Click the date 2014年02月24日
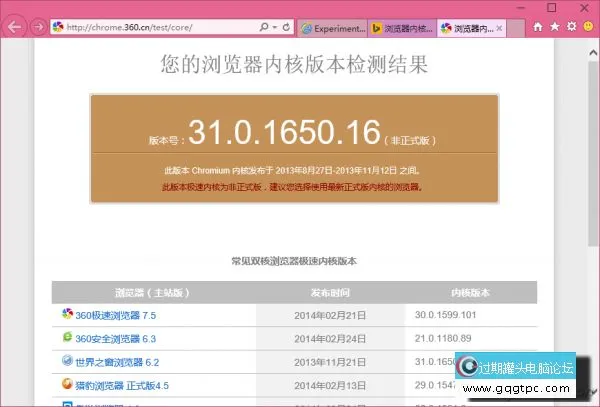The width and height of the screenshot is (600, 407). pos(330,339)
